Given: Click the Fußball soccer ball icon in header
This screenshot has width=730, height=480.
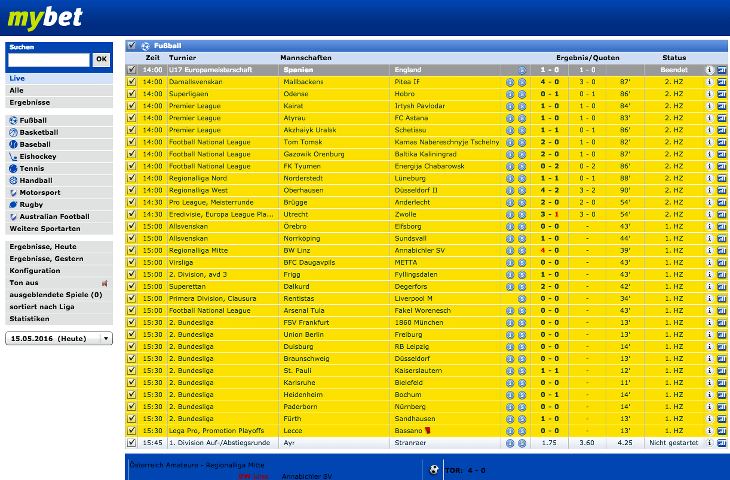Looking at the screenshot, I should tap(145, 46).
